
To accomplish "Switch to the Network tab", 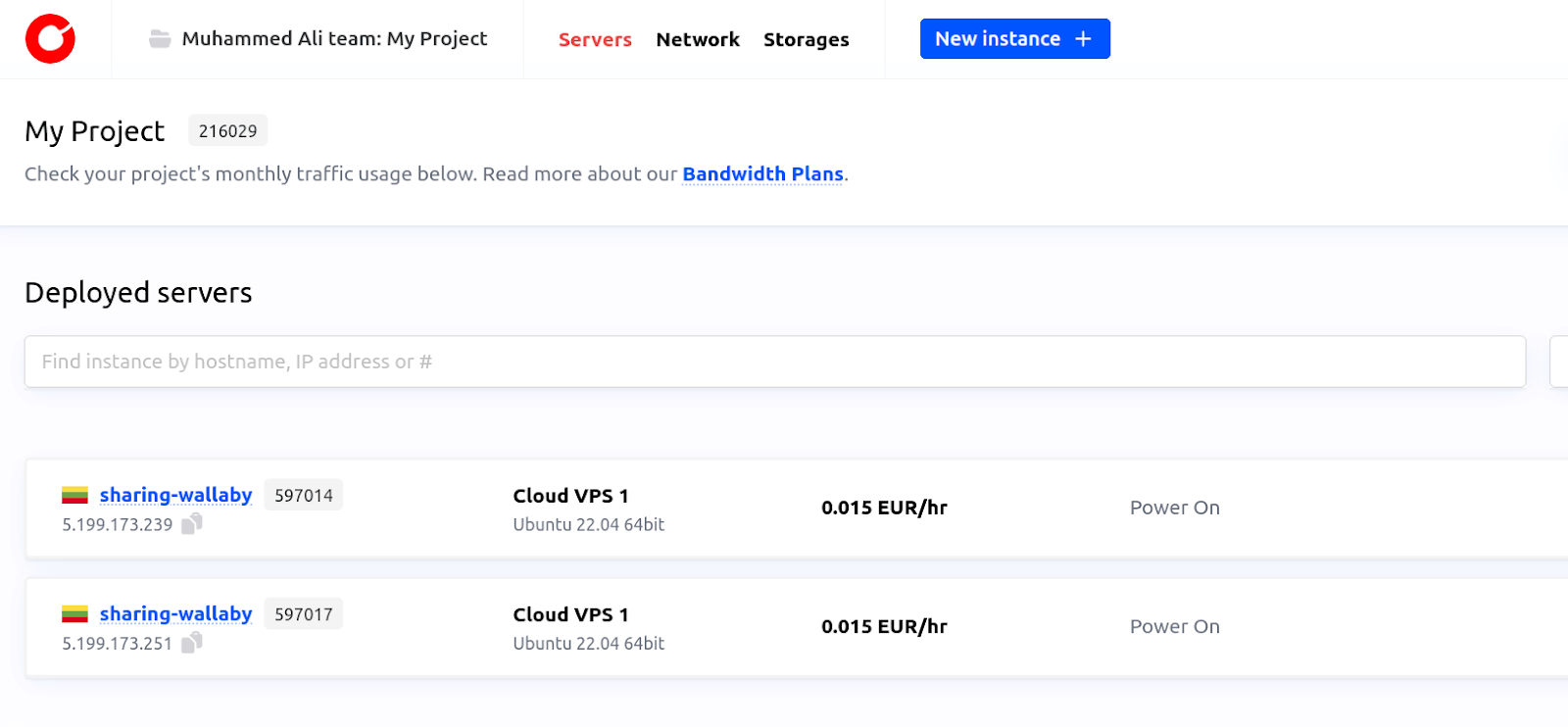I will click(697, 40).
